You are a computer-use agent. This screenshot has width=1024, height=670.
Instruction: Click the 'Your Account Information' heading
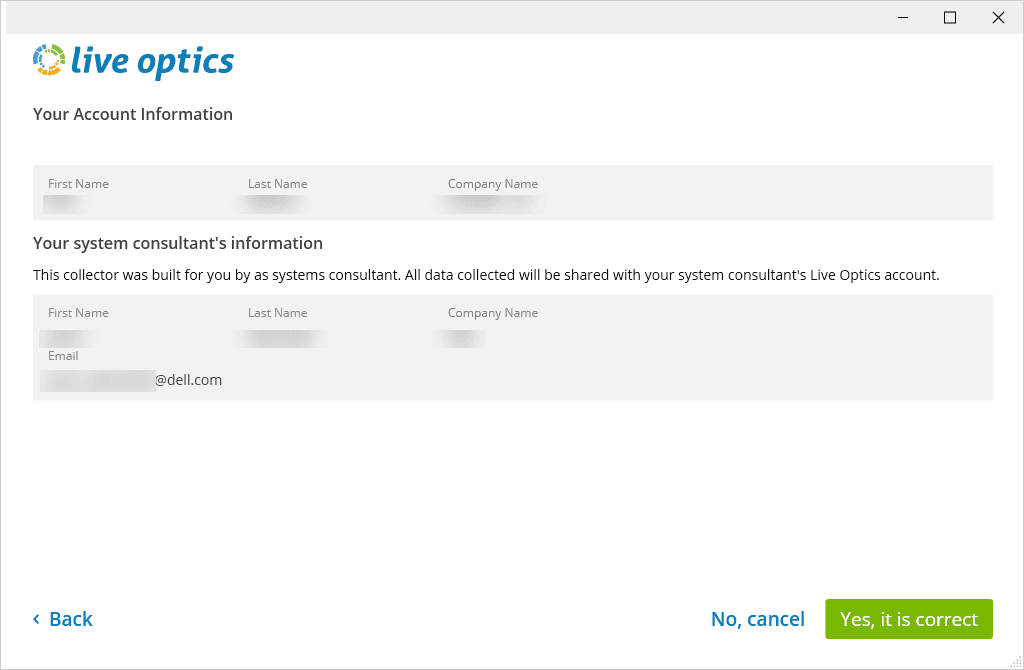tap(133, 114)
